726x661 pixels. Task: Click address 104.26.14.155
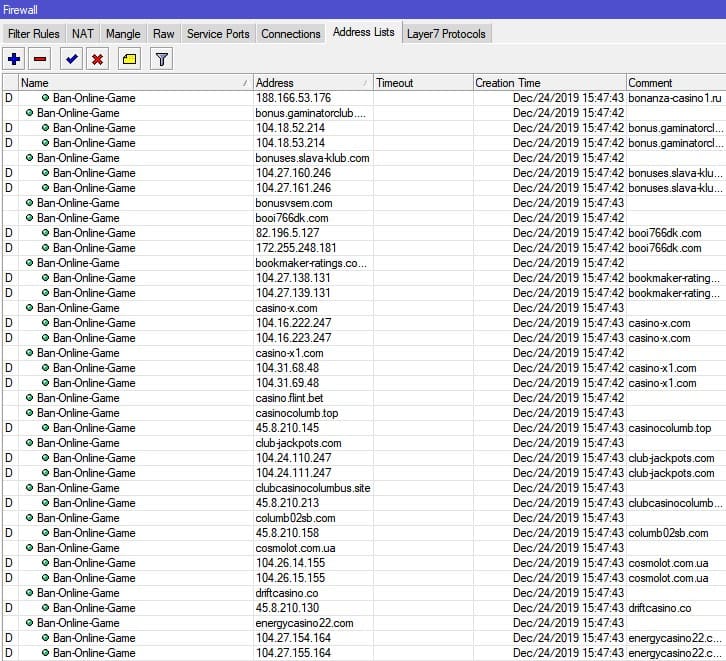tap(290, 563)
